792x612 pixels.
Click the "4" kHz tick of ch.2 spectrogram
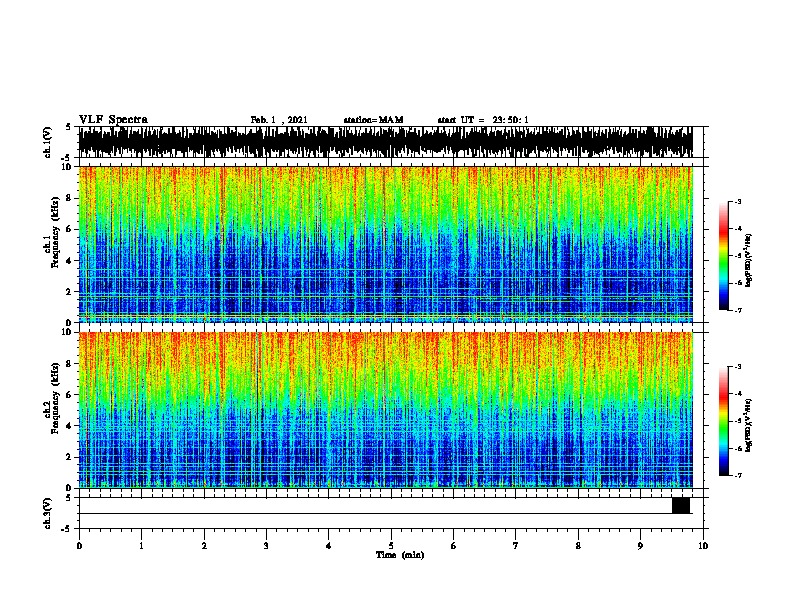70,426
